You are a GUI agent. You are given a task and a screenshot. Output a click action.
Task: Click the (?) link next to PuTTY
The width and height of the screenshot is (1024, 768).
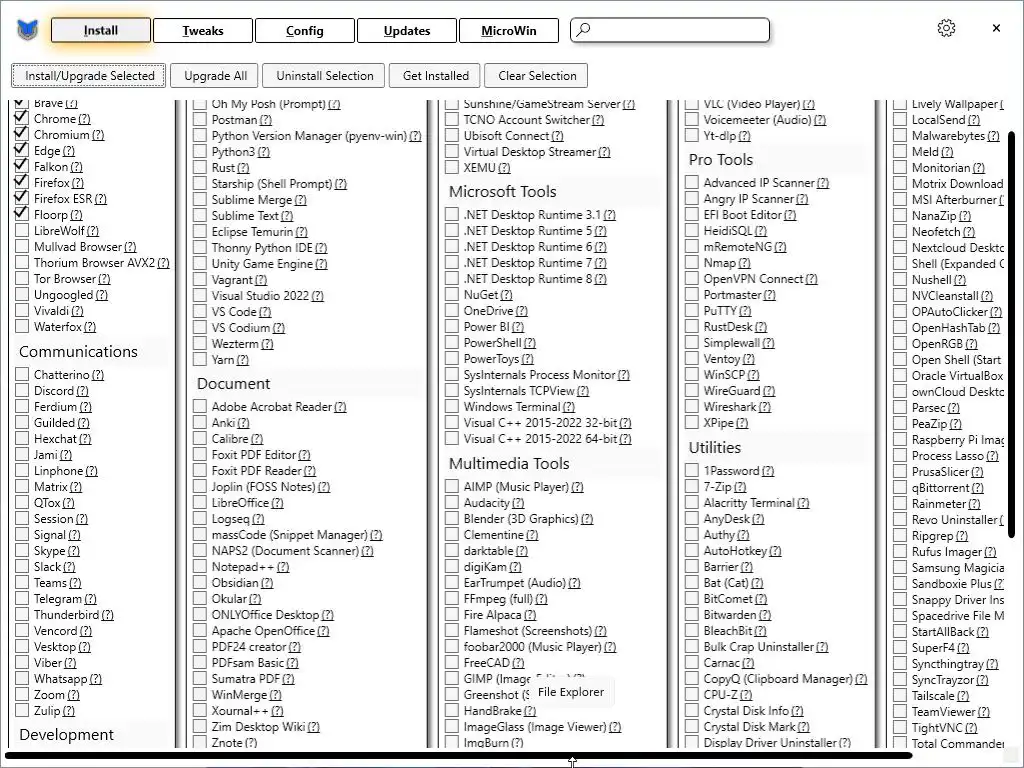click(745, 311)
